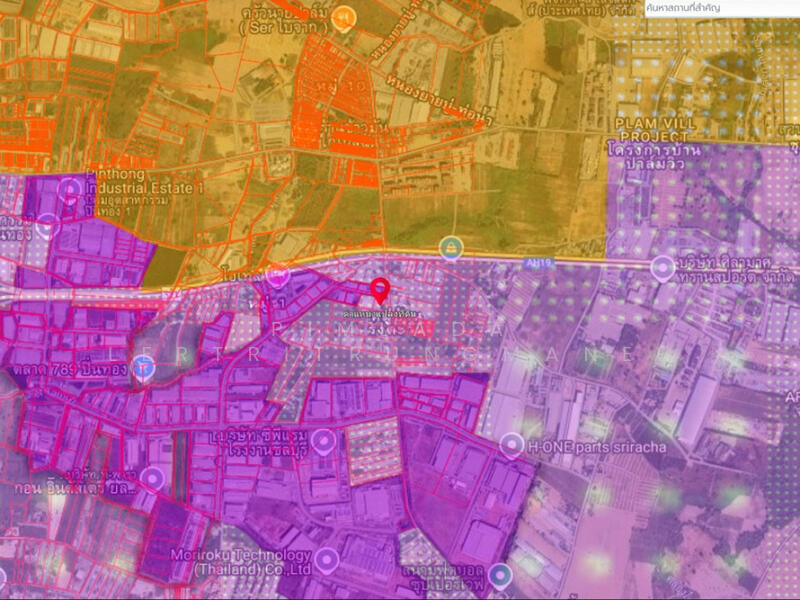Open the Pinthong Industrial Estate 1 marker
This screenshot has width=800, height=600.
[x=70, y=187]
